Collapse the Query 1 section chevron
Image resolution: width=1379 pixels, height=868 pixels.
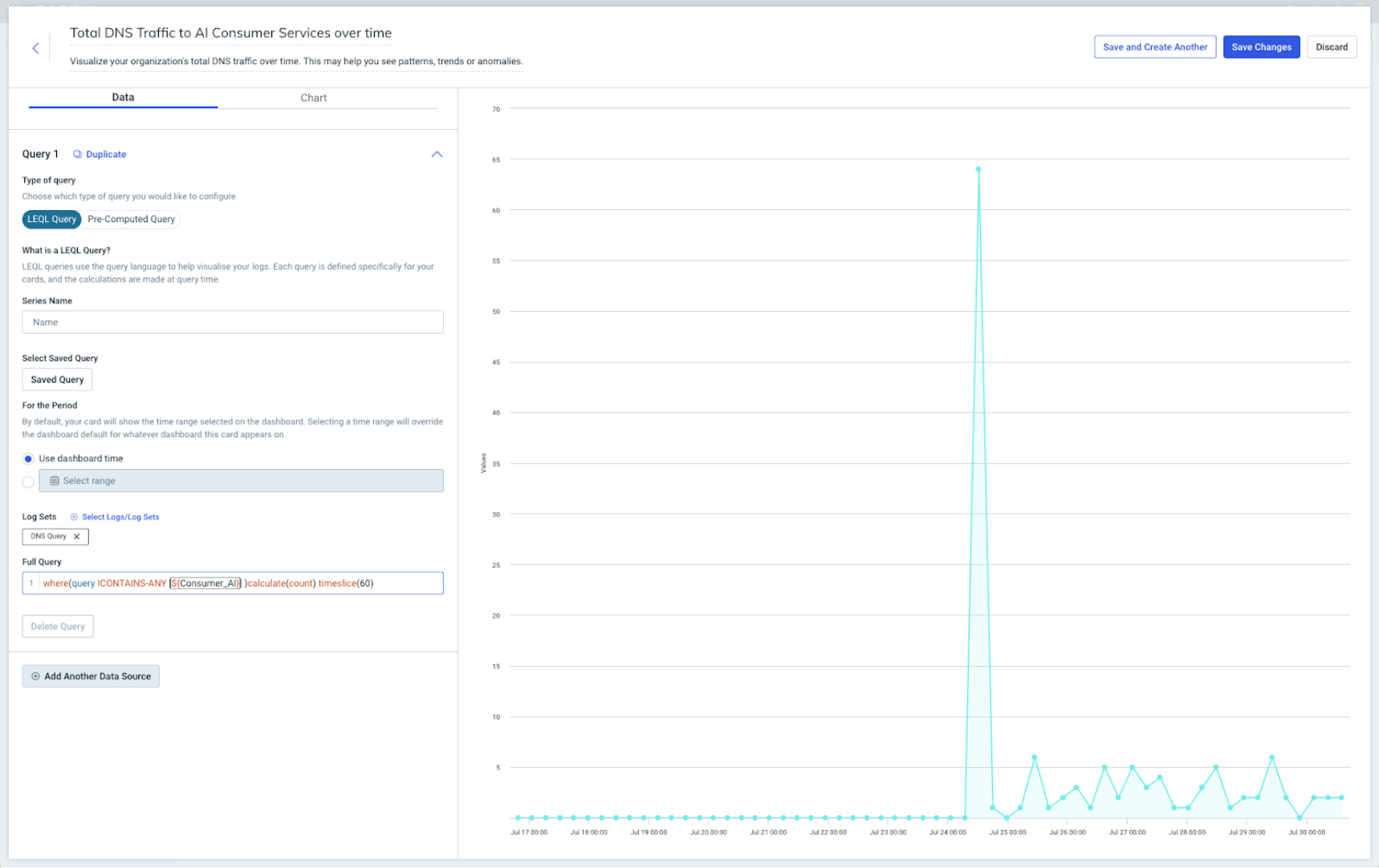pyautogui.click(x=437, y=154)
